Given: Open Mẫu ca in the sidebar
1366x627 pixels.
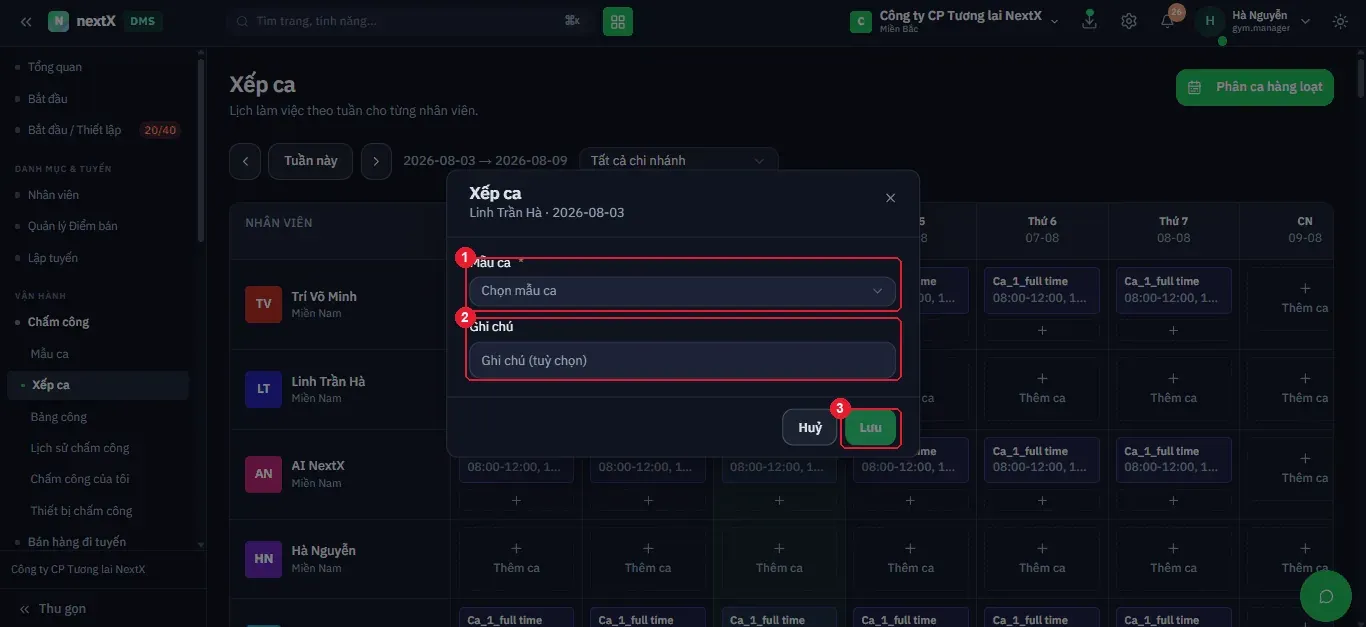Looking at the screenshot, I should pos(49,354).
